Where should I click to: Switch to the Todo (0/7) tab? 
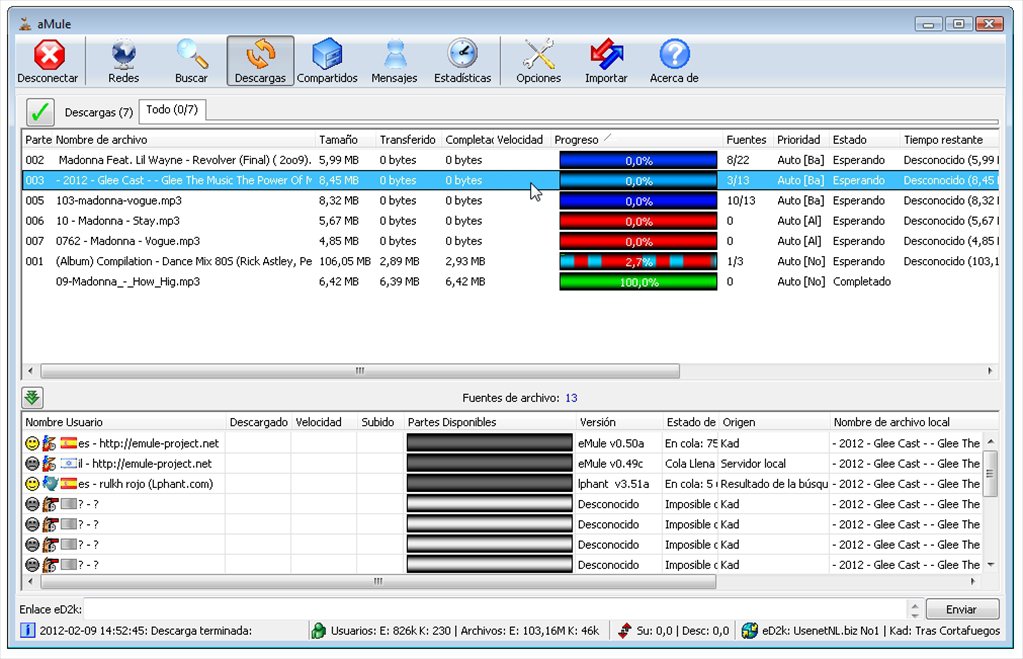172,110
